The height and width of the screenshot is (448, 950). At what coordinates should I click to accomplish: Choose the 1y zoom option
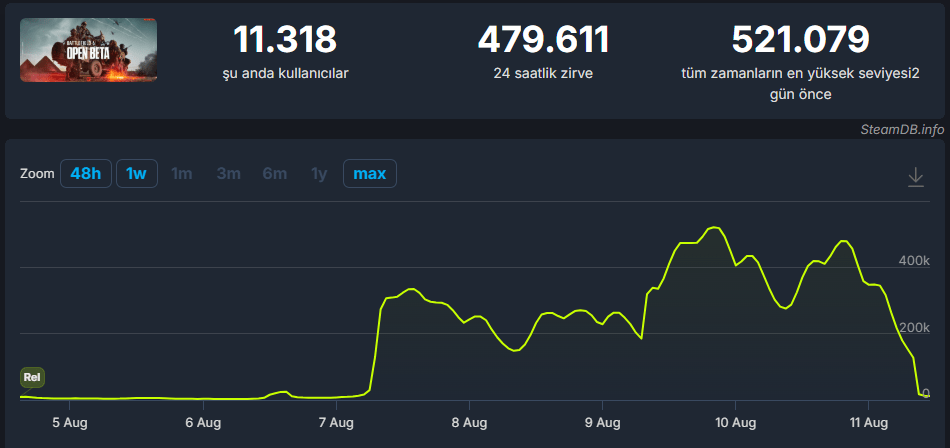pyautogui.click(x=319, y=174)
